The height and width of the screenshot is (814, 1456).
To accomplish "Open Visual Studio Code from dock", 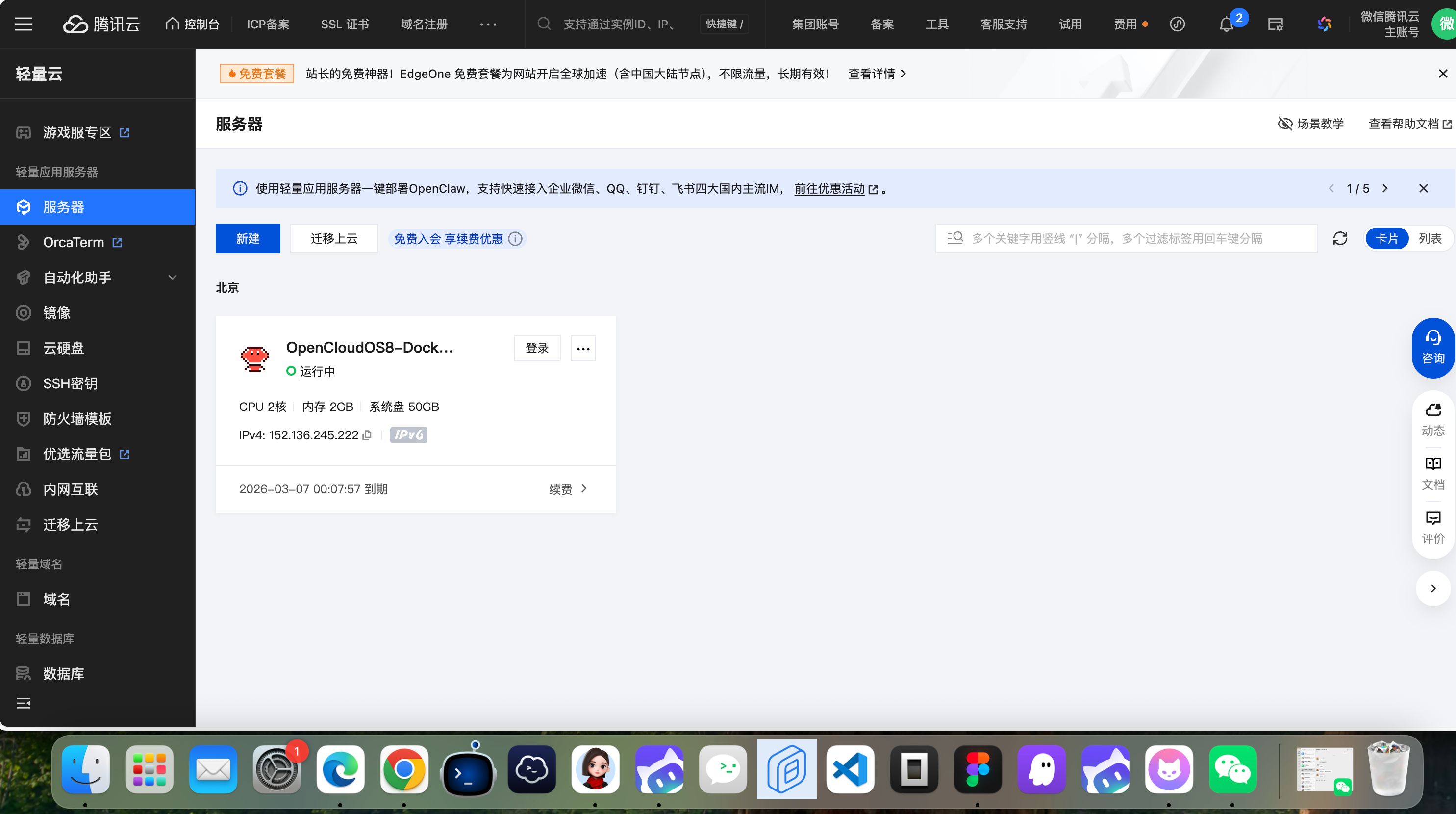I will (850, 769).
